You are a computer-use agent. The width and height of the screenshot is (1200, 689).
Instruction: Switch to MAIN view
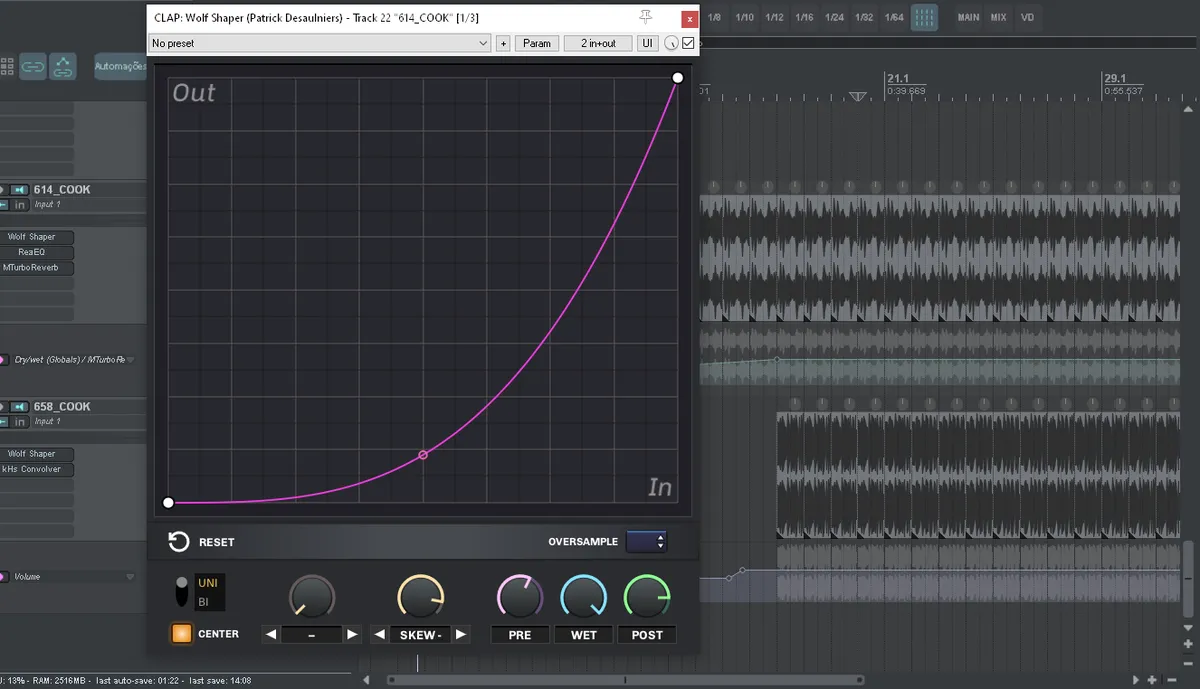coord(968,17)
